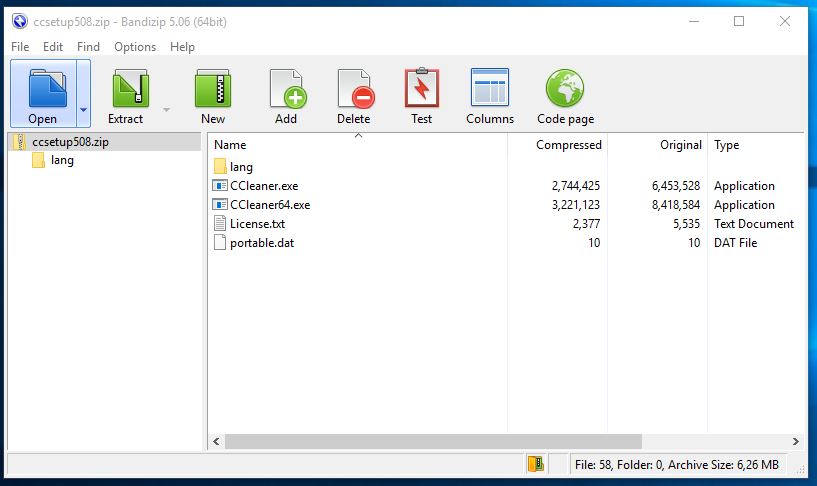
Task: Click the lang folder icon in tree pane
Action: click(x=38, y=160)
